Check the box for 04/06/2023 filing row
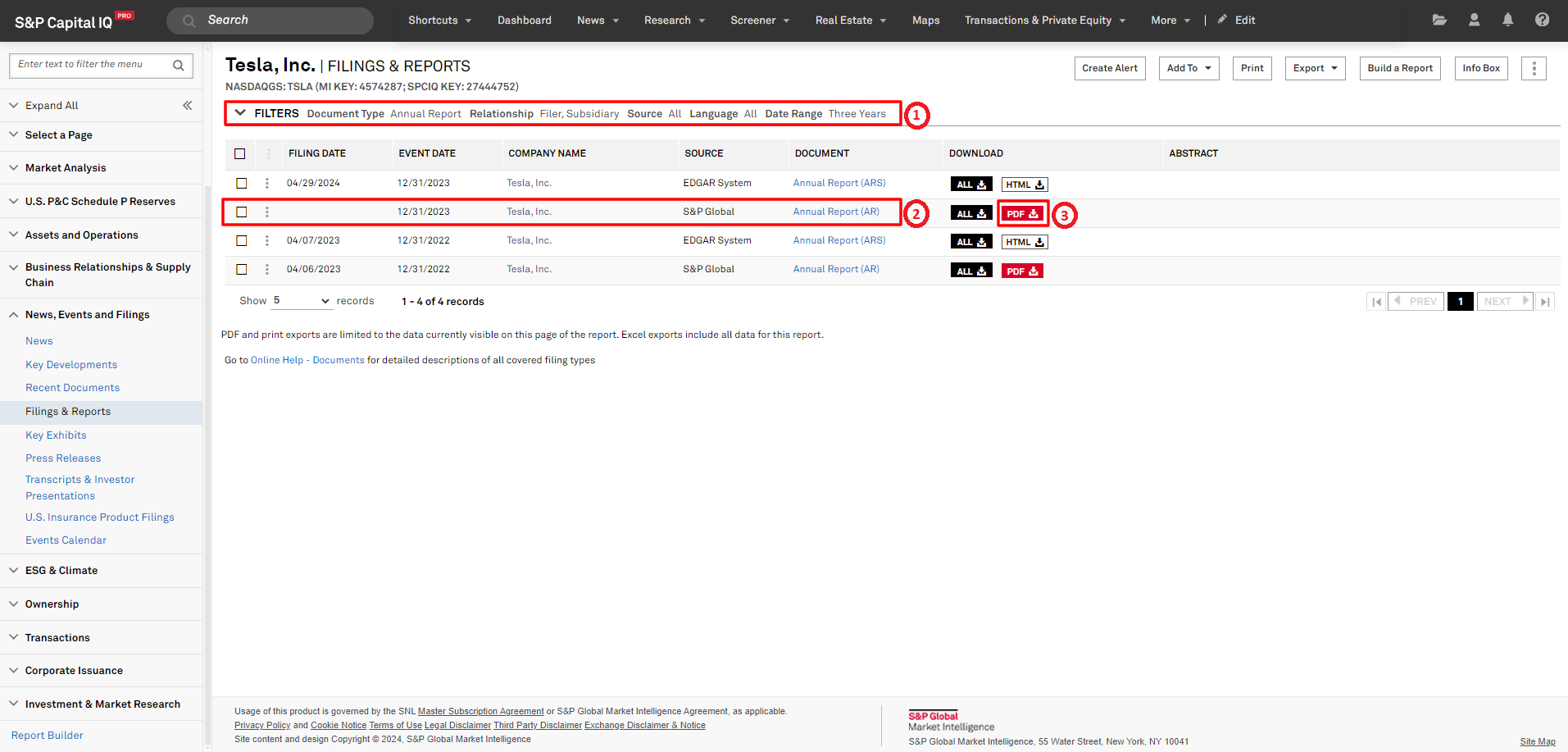 241,269
